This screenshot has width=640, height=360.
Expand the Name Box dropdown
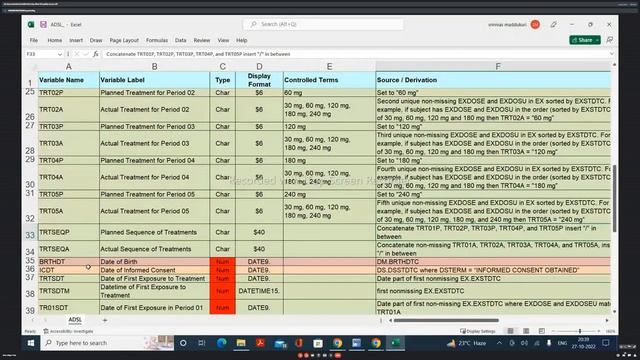(x=60, y=54)
